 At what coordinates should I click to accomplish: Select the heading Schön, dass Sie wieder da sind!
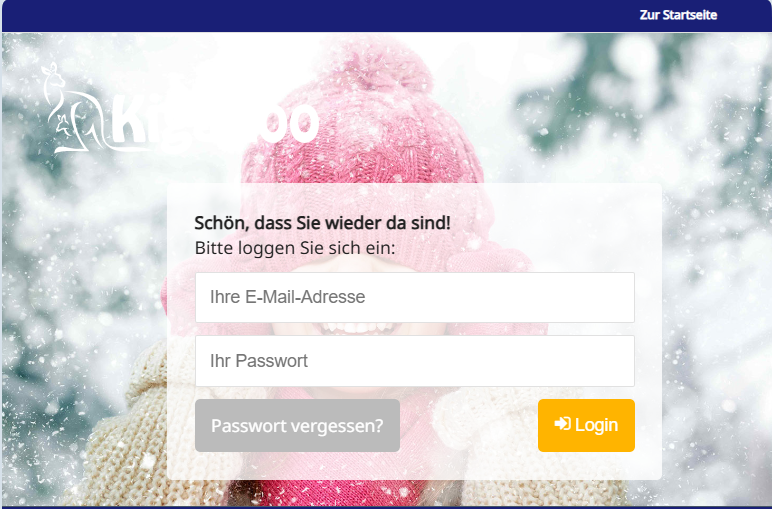click(322, 223)
